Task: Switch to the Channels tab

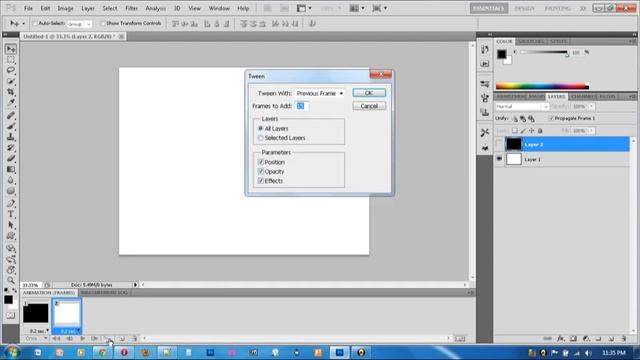Action: [583, 97]
